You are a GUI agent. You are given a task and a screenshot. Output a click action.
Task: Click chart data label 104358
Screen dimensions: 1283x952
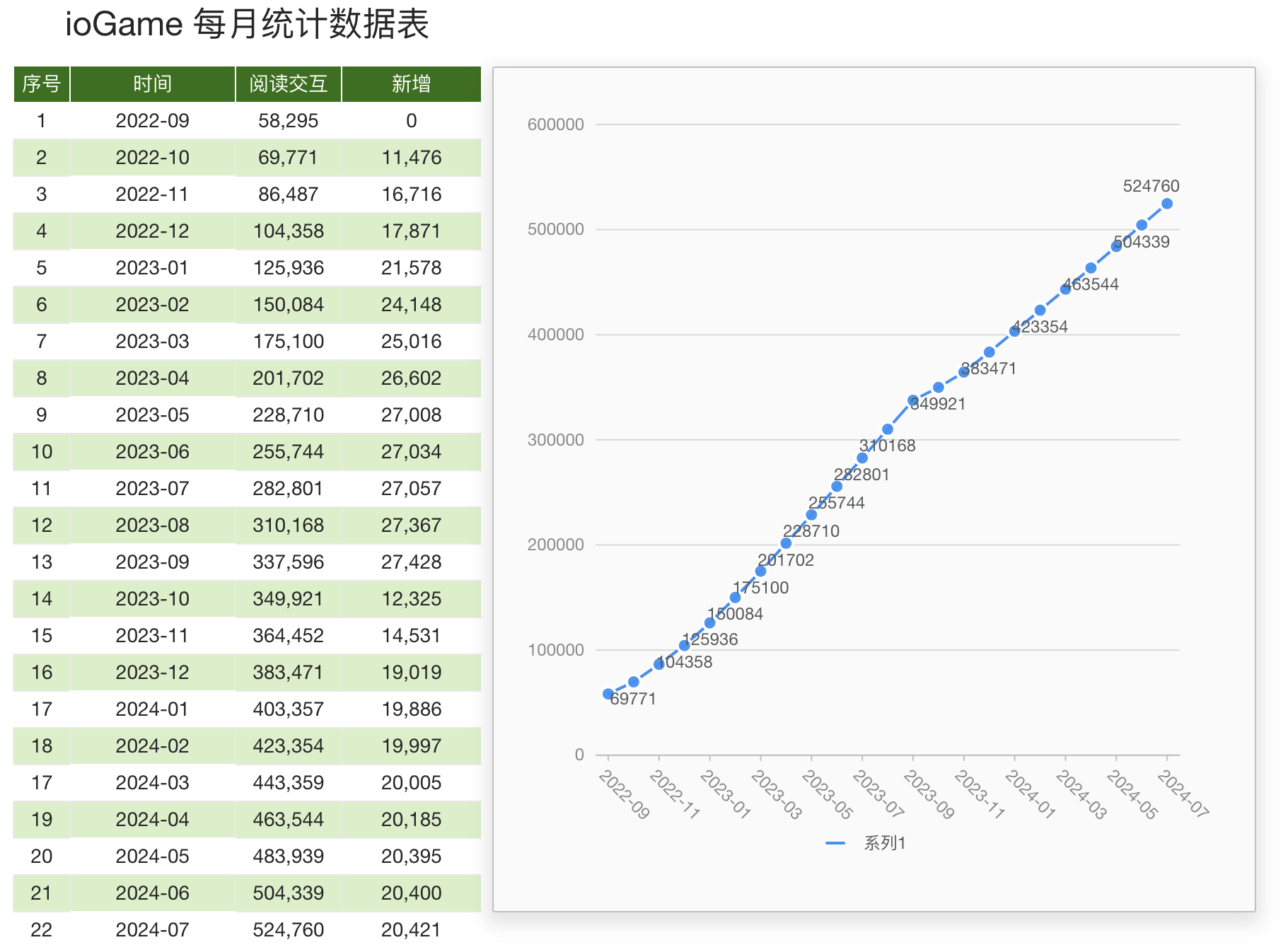685,662
